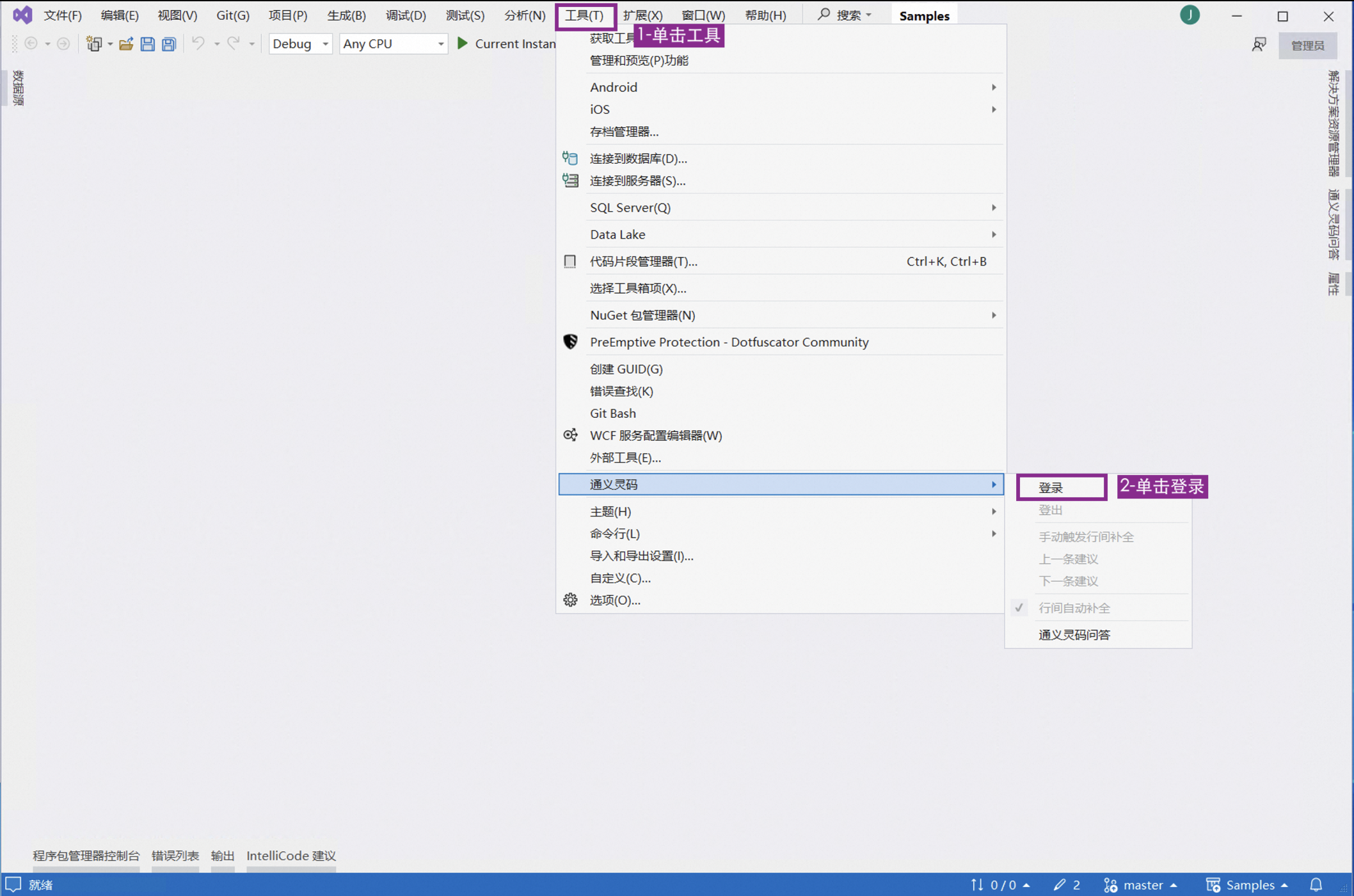Open the Any CPU platform dropdown
Viewport: 1354px width, 896px height.
click(393, 44)
